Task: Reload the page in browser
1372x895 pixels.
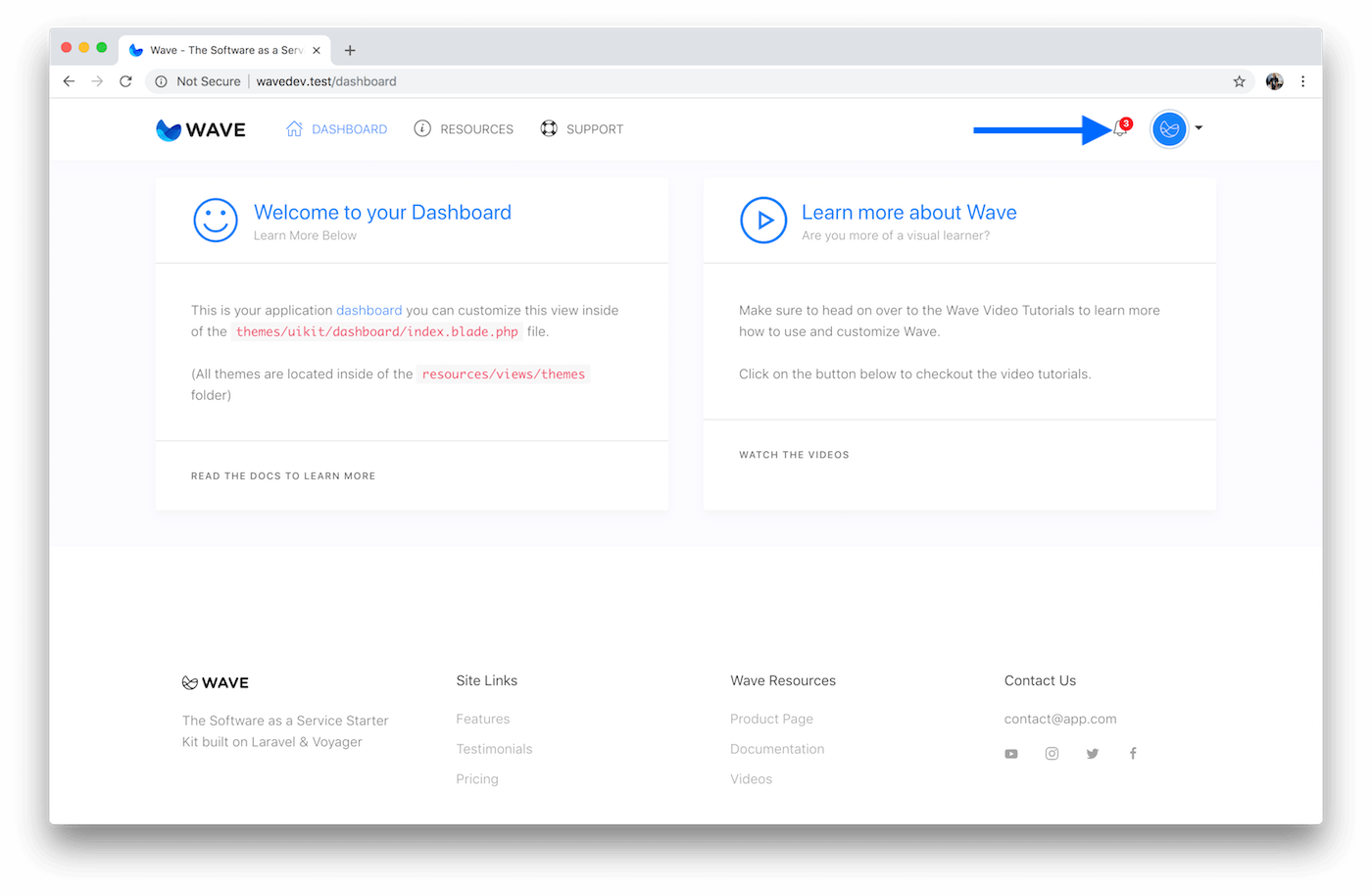Action: [125, 81]
